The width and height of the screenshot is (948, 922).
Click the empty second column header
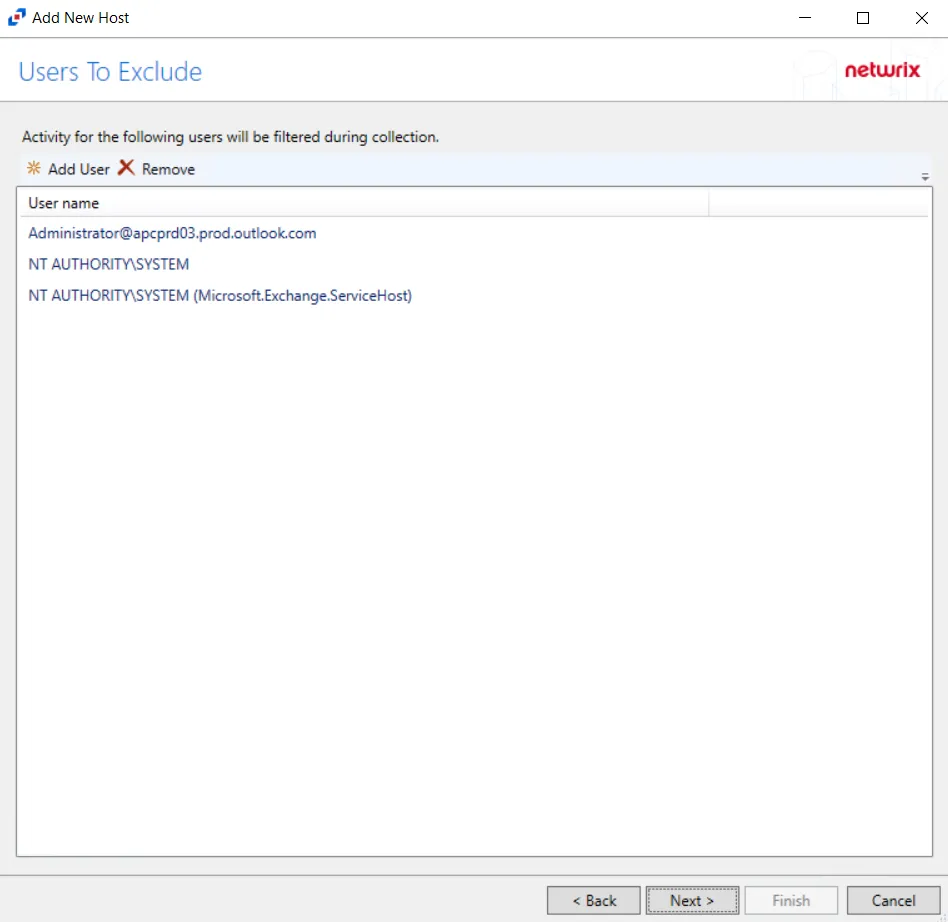click(x=818, y=203)
